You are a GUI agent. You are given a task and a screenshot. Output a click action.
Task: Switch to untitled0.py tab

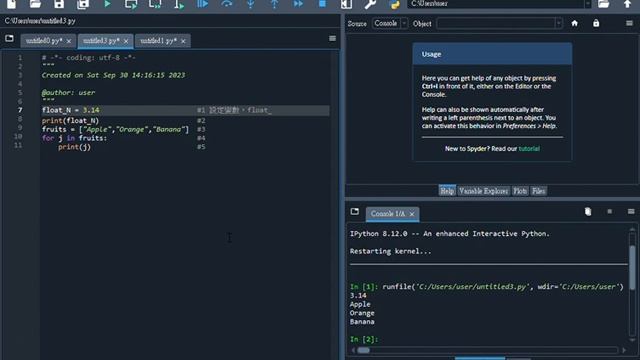click(x=44, y=41)
